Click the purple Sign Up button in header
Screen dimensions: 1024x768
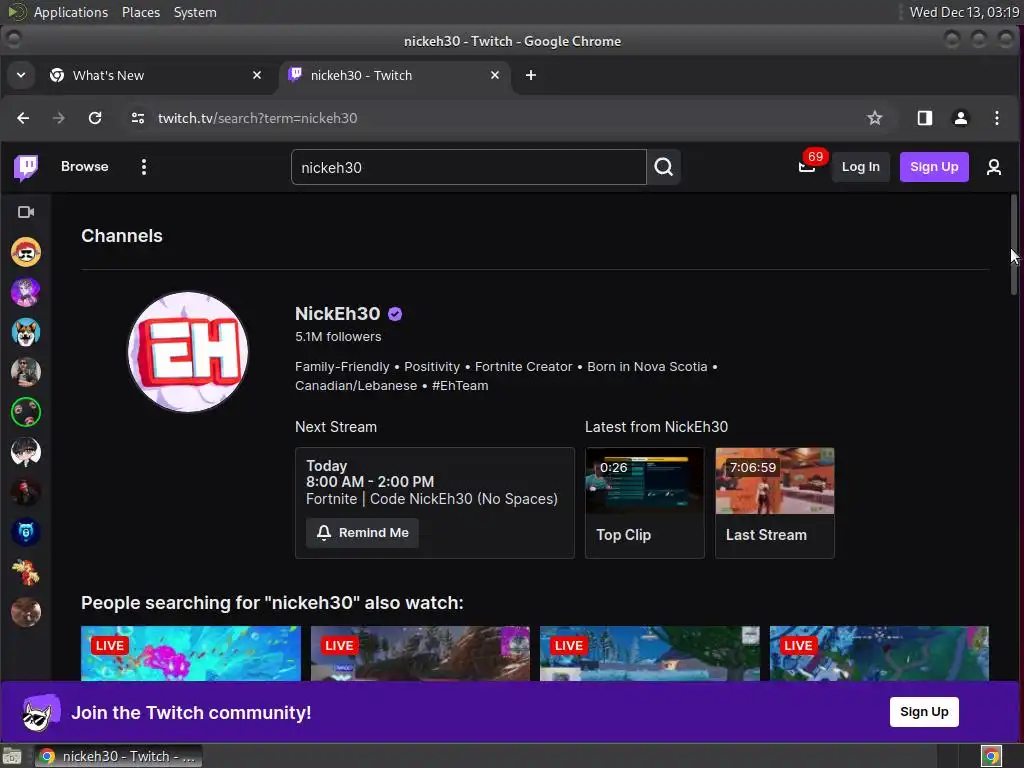click(x=934, y=167)
